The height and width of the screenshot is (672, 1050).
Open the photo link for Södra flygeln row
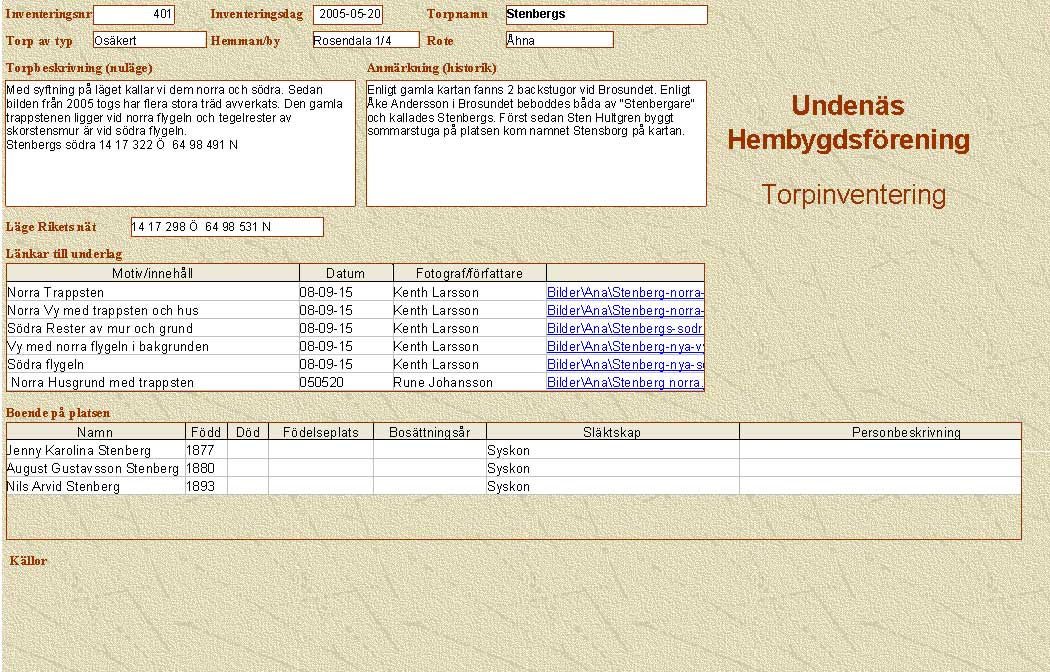[625, 365]
